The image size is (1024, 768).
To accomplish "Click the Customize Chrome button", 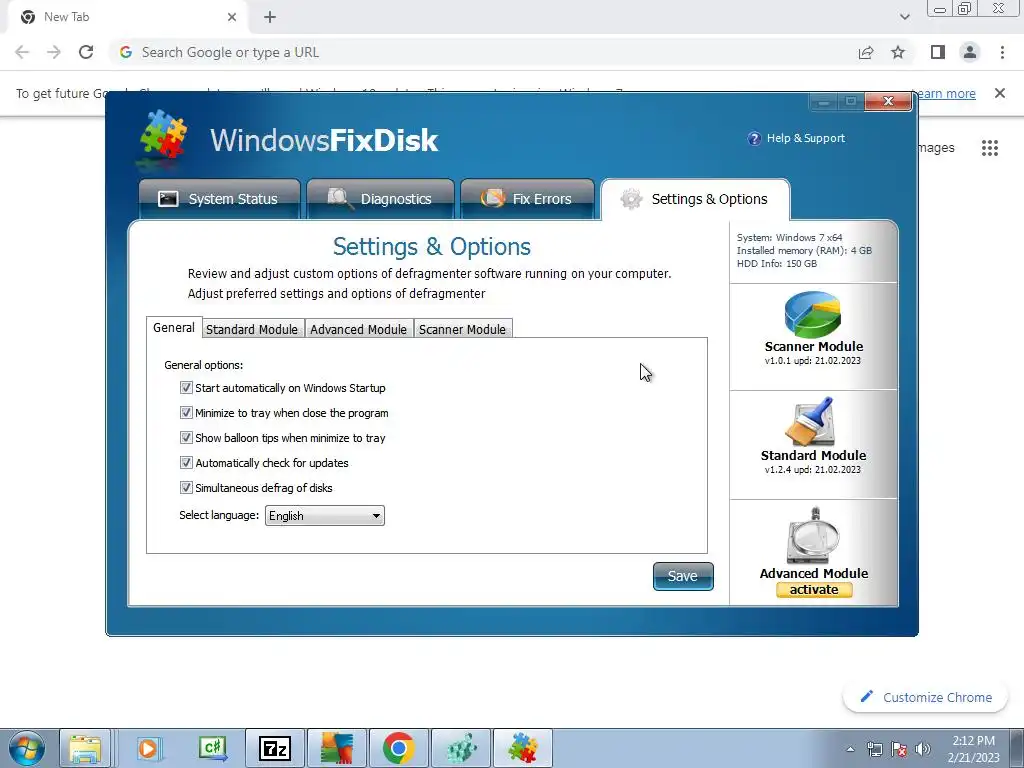I will coord(926,697).
